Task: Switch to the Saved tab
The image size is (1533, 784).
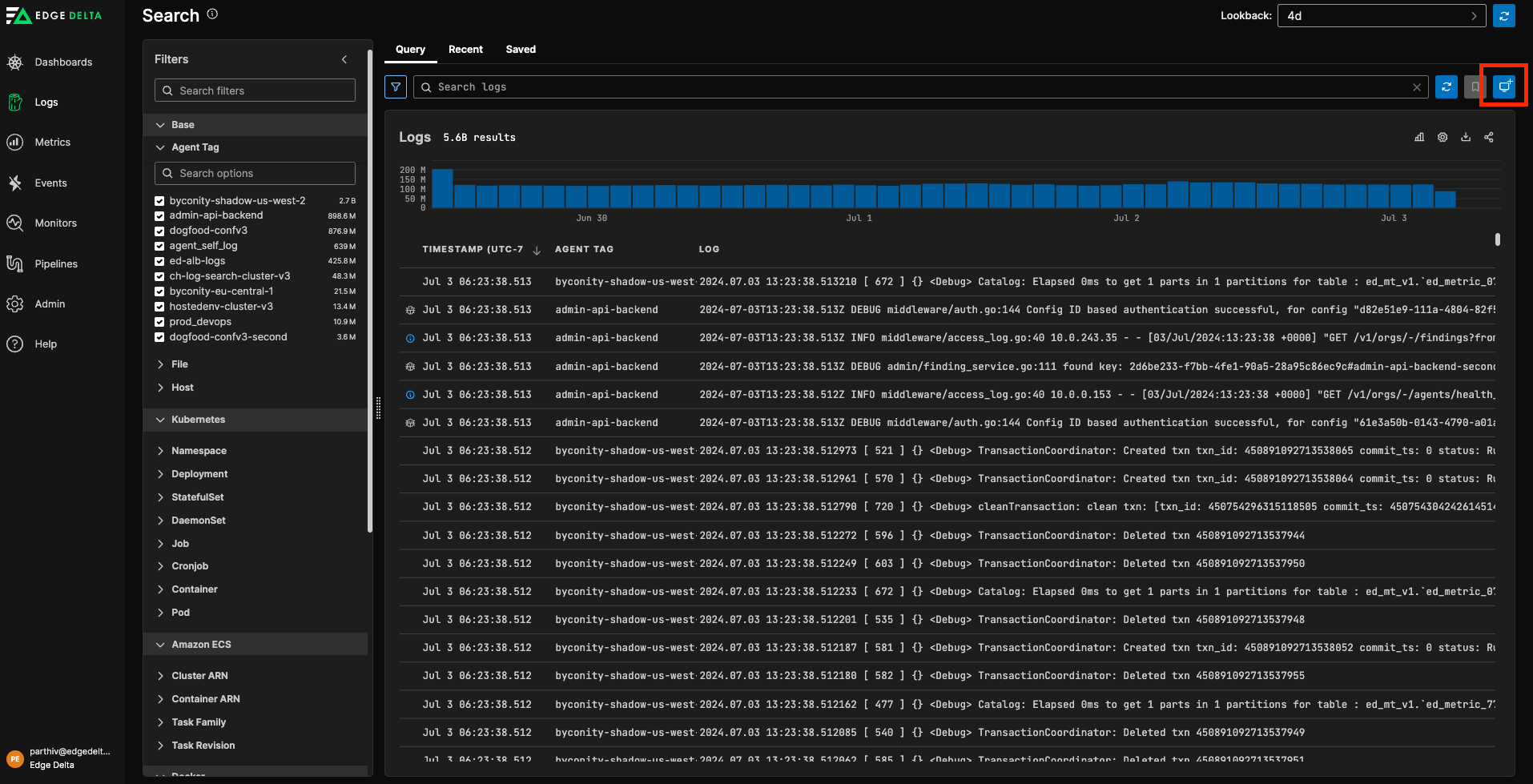Action: [521, 50]
